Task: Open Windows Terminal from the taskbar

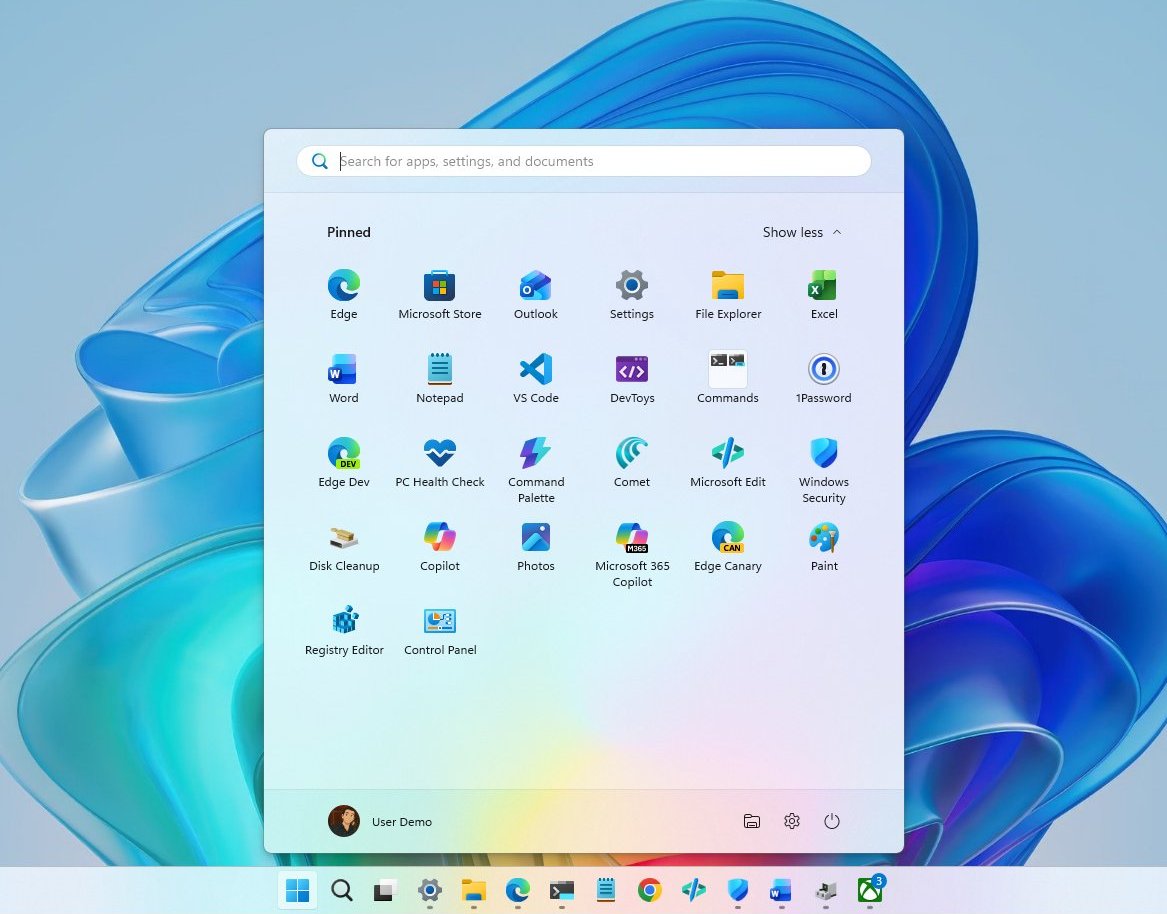Action: pyautogui.click(x=561, y=890)
